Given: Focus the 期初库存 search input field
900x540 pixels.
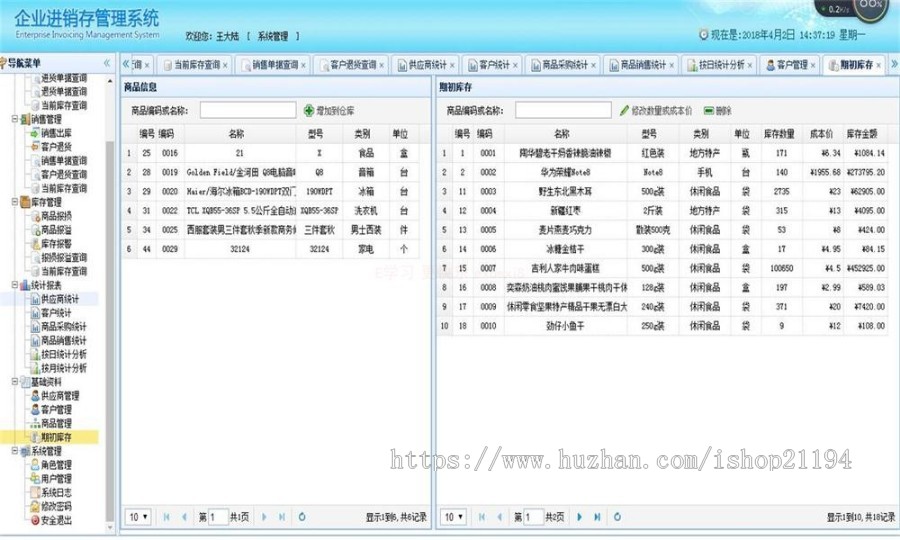Looking at the screenshot, I should (x=563, y=110).
